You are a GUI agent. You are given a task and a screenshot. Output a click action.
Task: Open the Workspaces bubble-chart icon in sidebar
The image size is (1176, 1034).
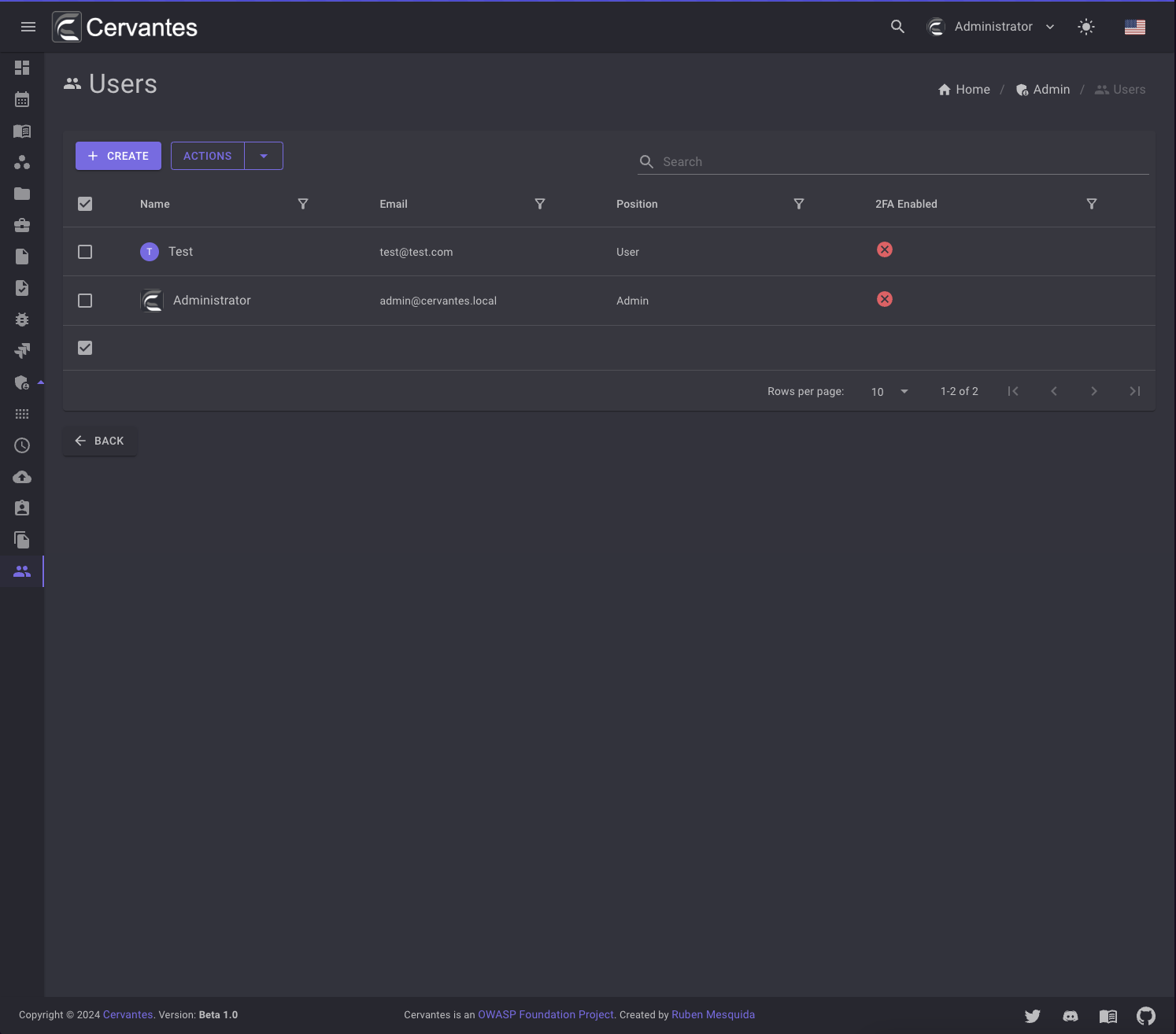pos(22,162)
